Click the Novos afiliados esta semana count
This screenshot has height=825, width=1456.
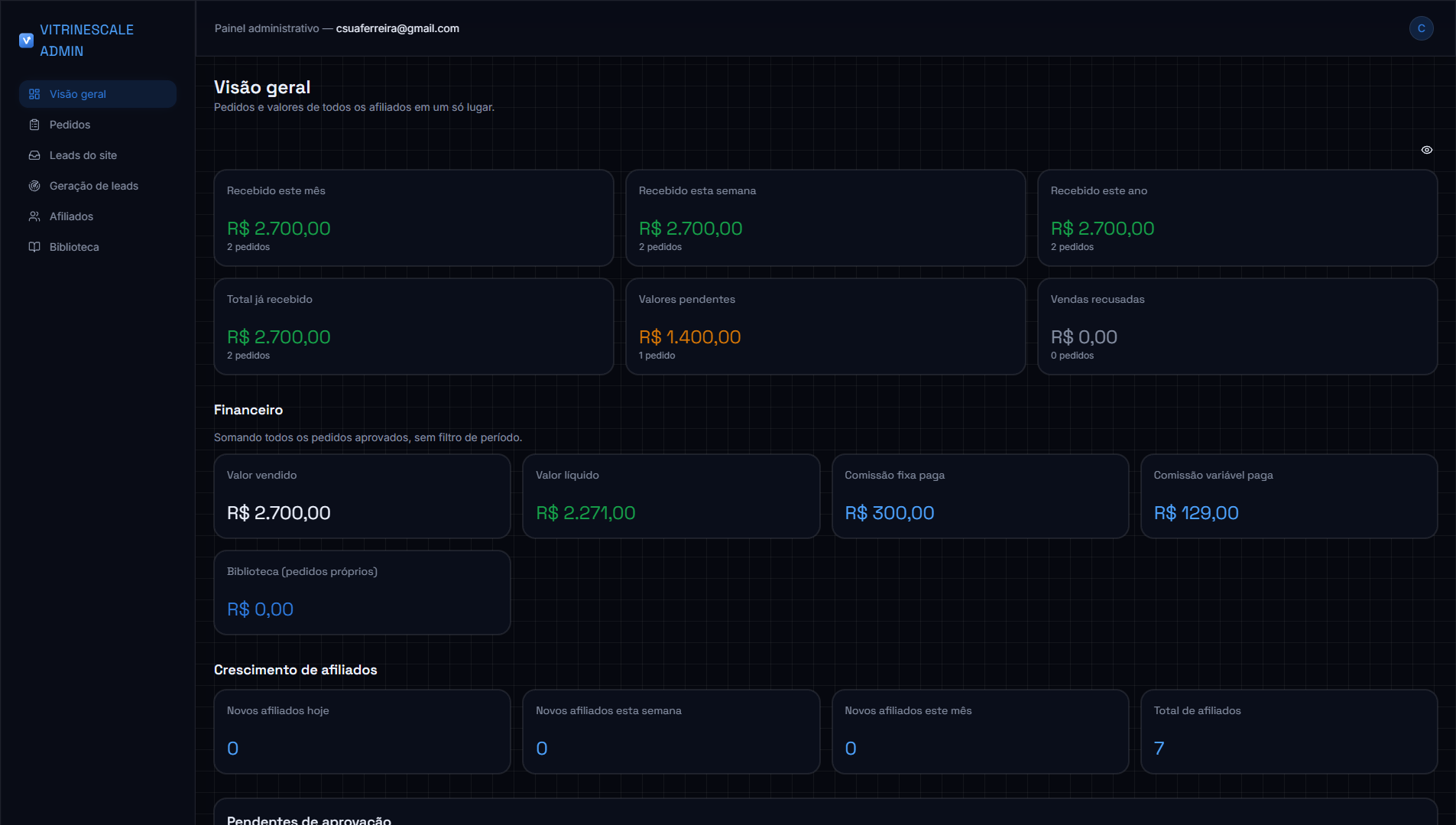(541, 749)
